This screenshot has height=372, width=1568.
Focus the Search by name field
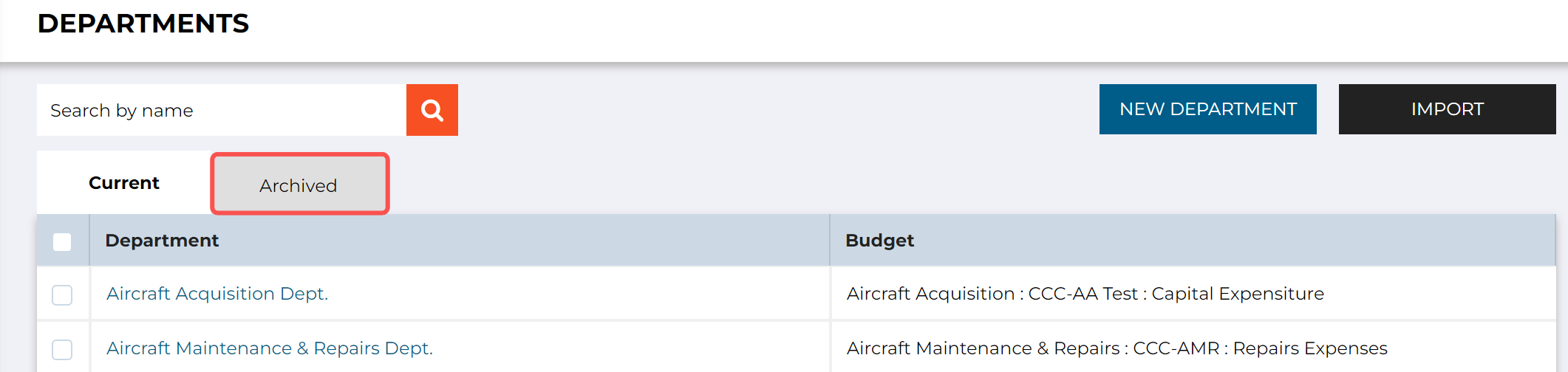tap(222, 110)
